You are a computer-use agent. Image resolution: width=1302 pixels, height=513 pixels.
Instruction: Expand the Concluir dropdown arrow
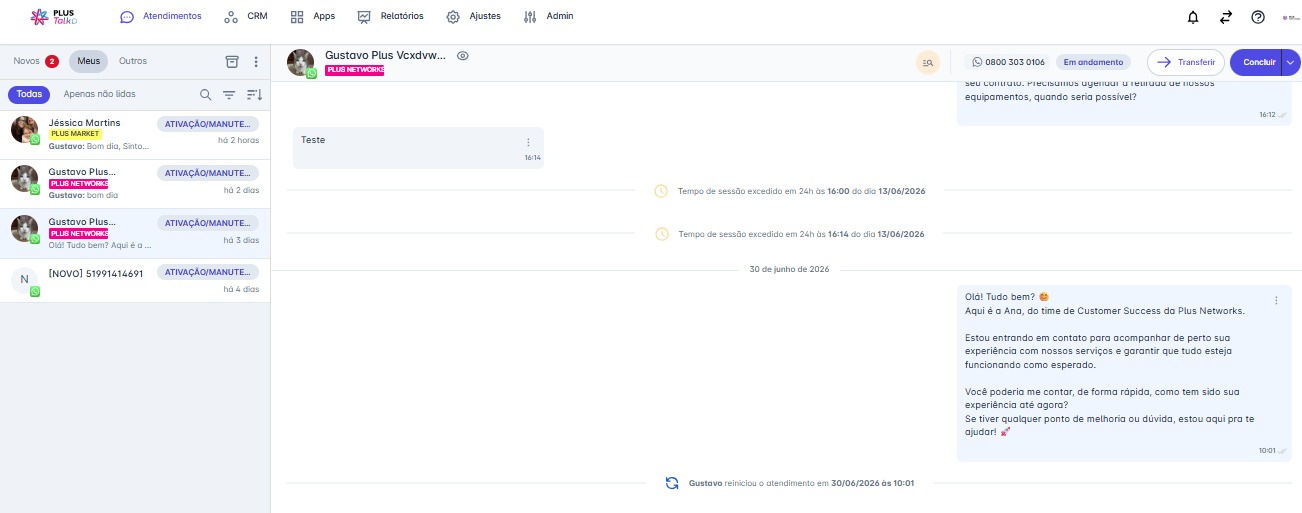coord(1291,62)
